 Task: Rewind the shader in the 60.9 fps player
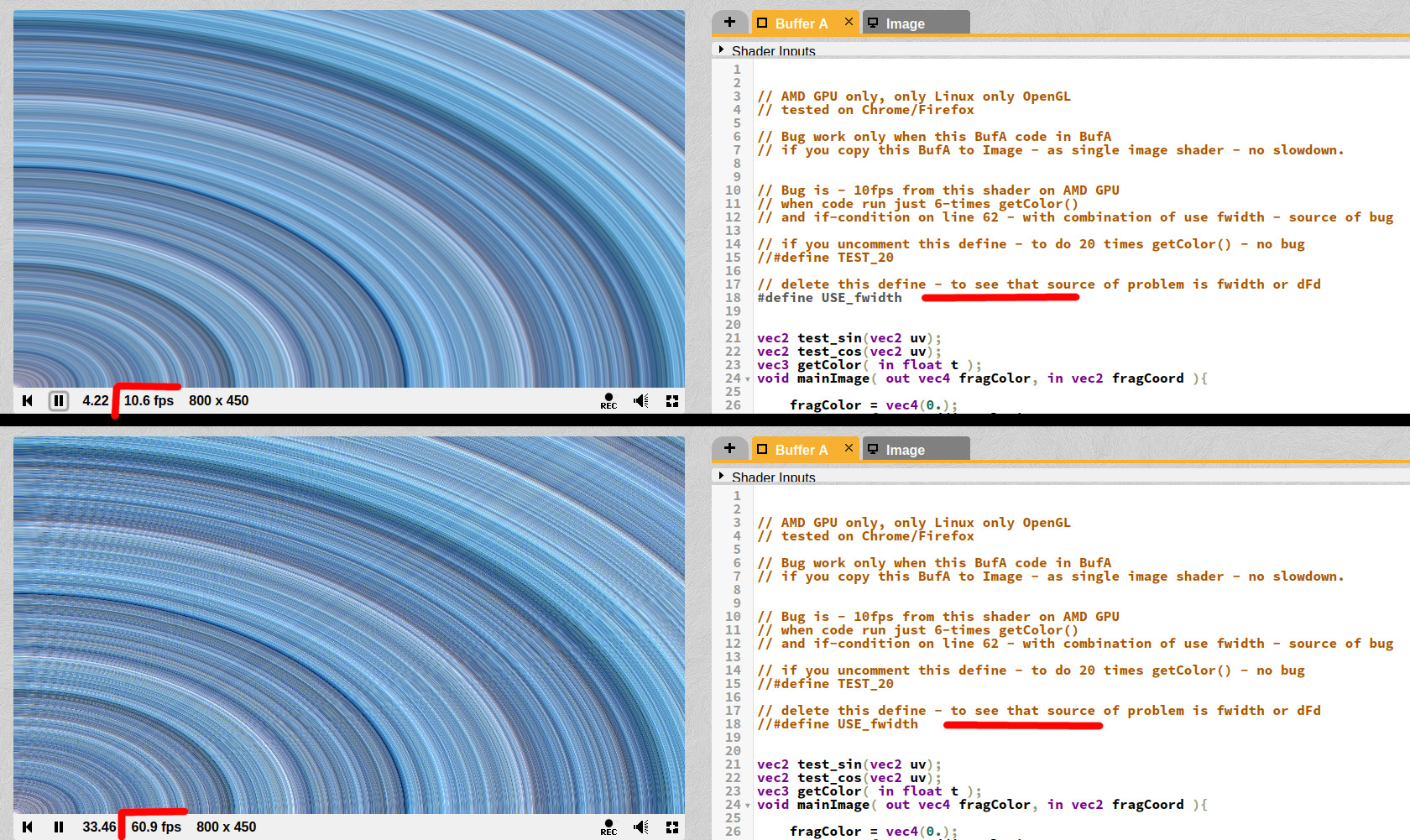[x=28, y=827]
